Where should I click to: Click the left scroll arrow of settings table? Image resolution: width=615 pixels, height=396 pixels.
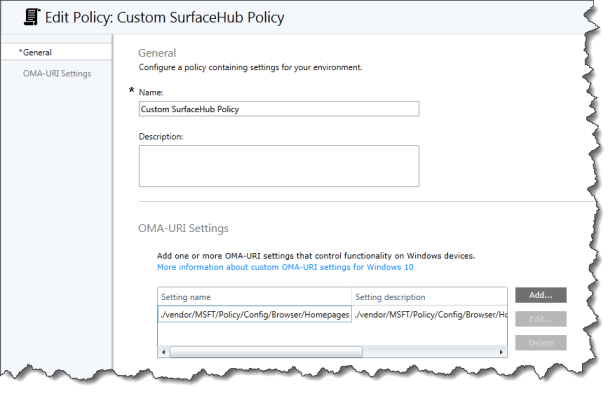click(x=164, y=352)
